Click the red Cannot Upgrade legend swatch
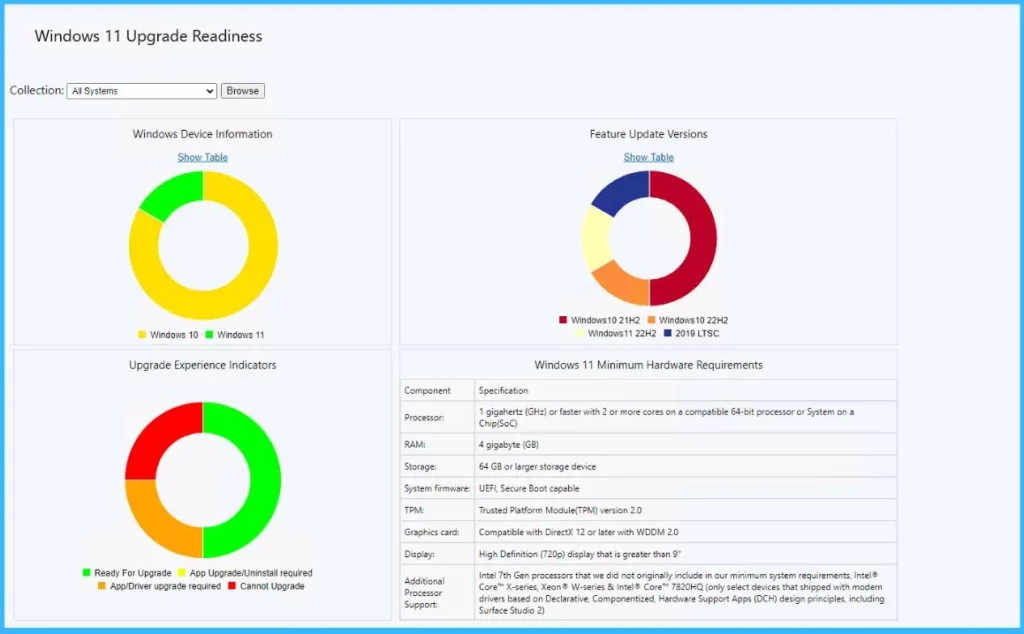This screenshot has width=1024, height=634. click(232, 586)
